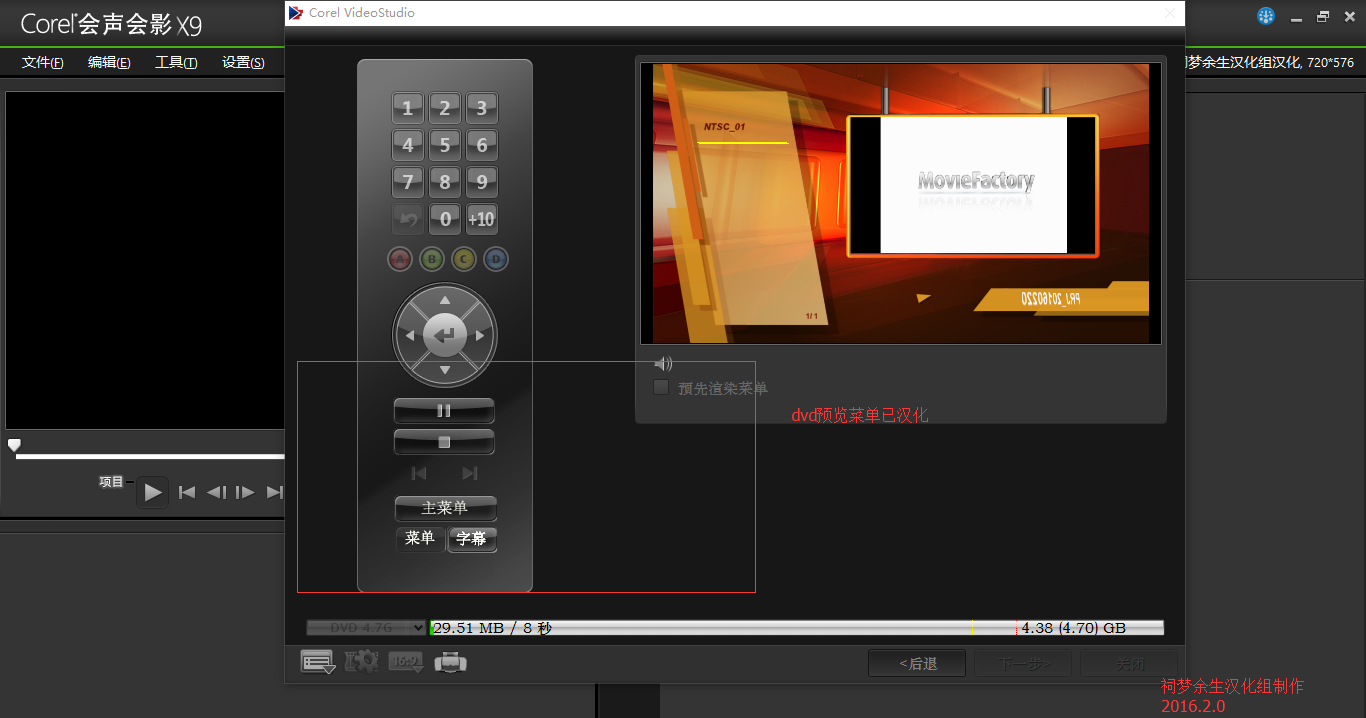
Task: Click the right arrow on the navigation pad
Action: point(480,335)
